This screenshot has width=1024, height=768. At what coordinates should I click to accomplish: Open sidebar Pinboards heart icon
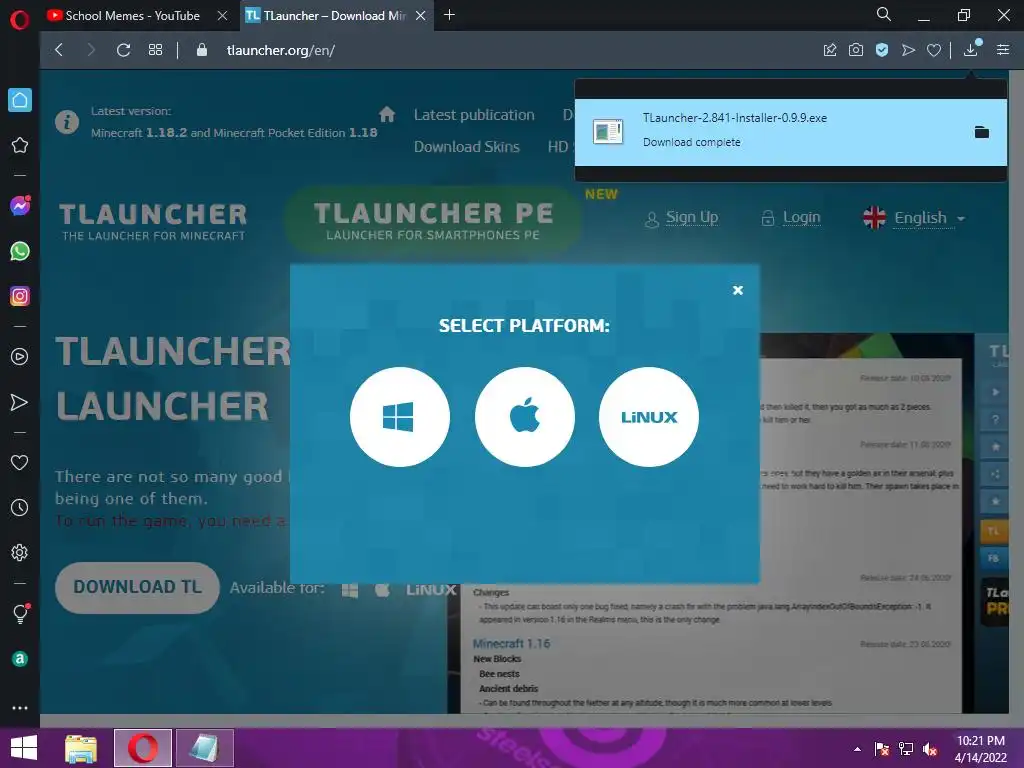[x=20, y=462]
